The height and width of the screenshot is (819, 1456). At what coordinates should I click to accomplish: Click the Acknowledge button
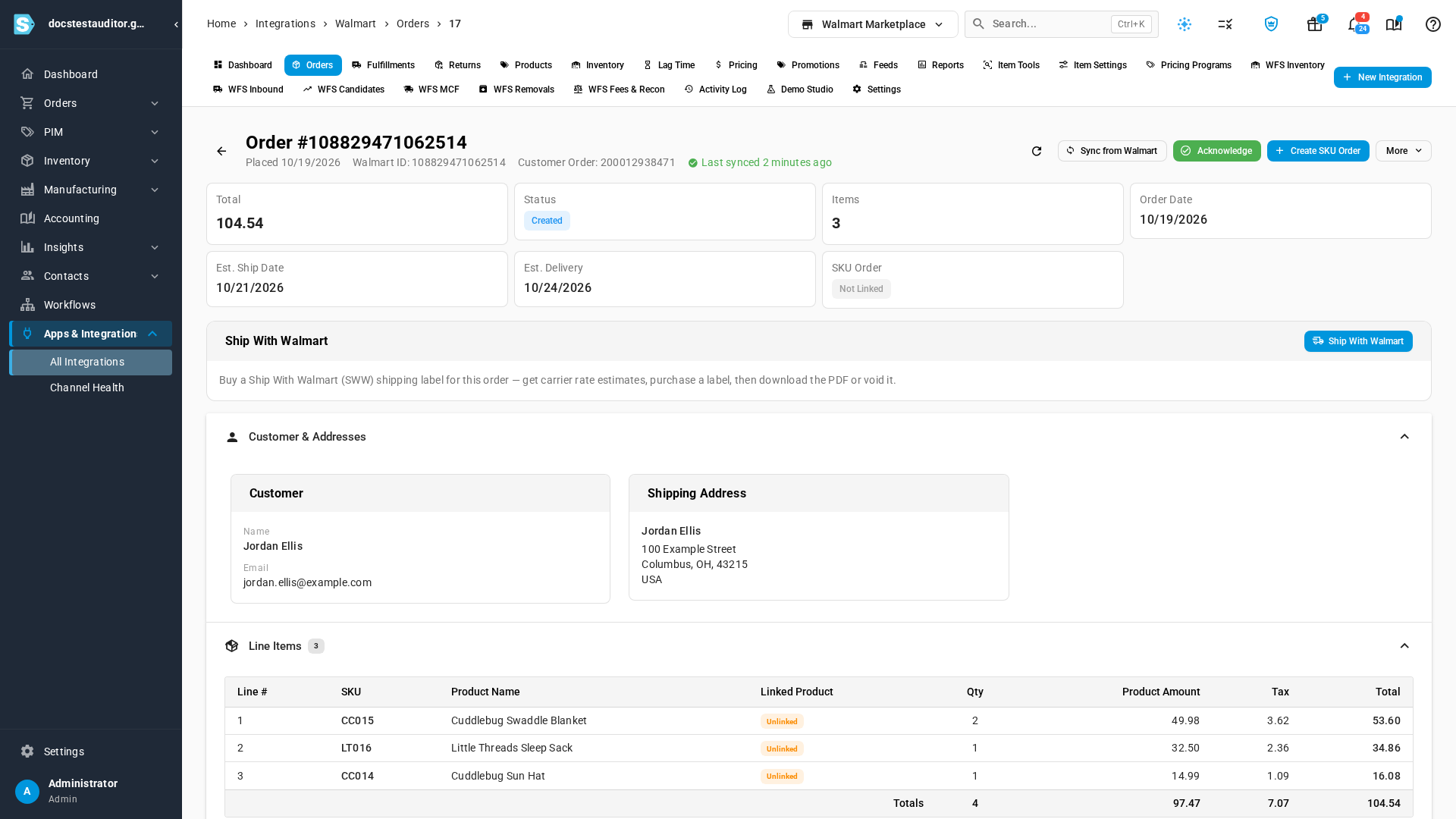pos(1217,151)
